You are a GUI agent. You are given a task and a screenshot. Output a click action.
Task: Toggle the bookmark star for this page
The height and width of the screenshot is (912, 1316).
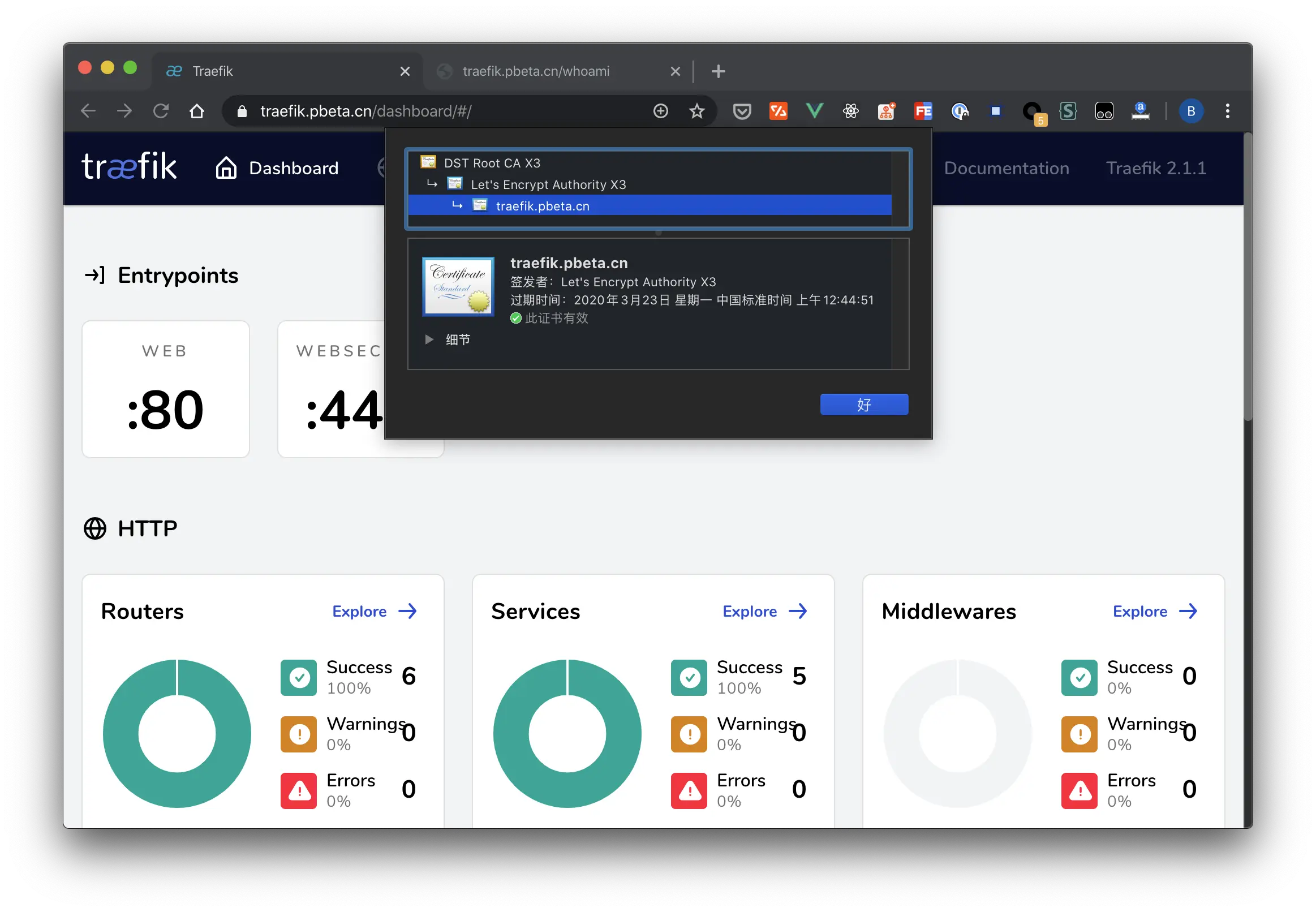pos(696,111)
